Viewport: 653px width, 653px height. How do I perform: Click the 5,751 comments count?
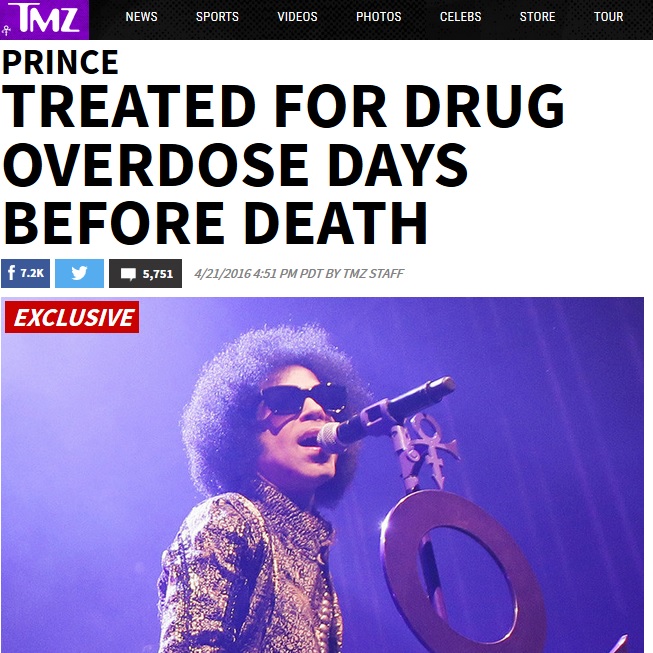[157, 274]
